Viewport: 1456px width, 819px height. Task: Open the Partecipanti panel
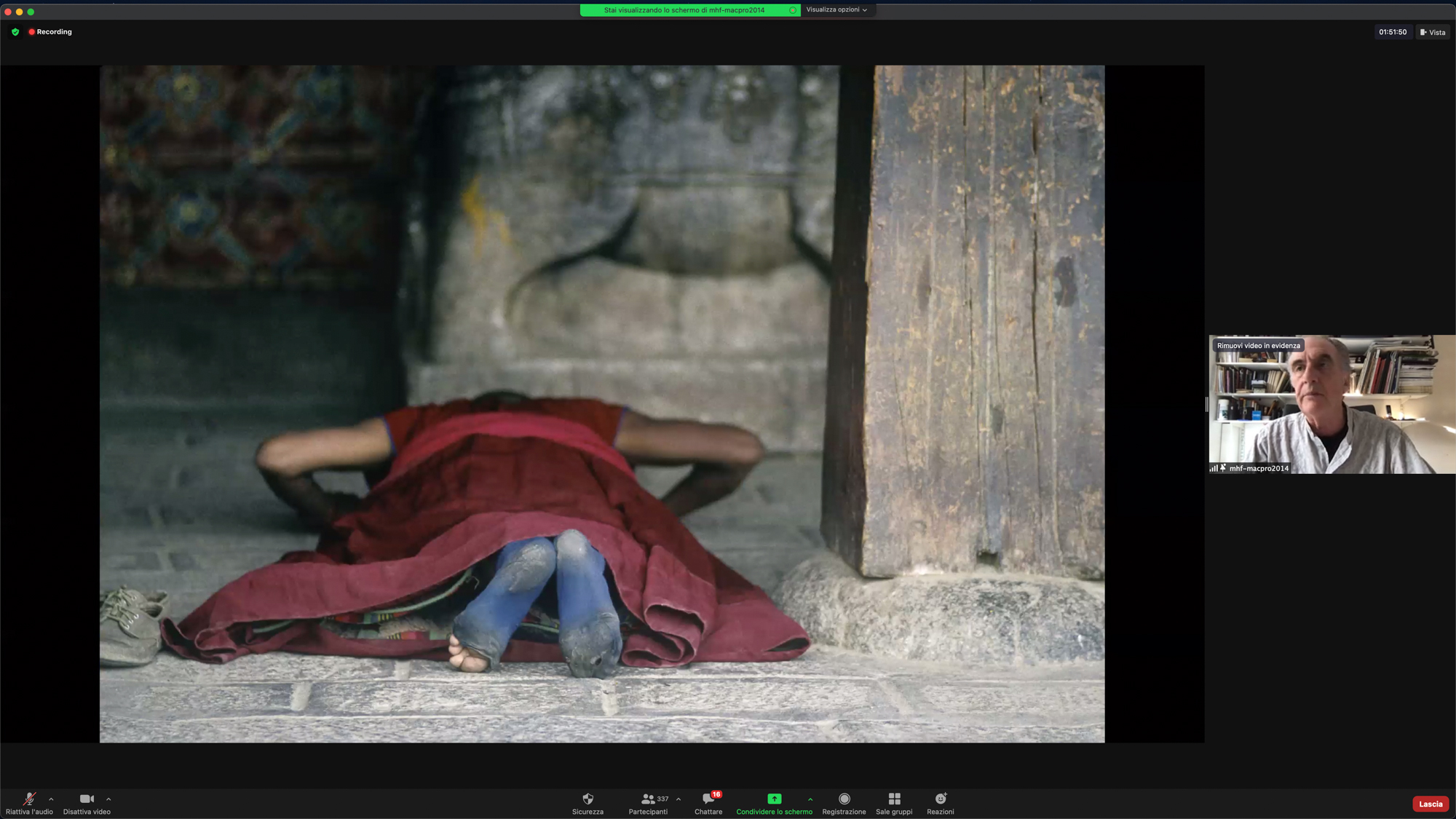(648, 804)
